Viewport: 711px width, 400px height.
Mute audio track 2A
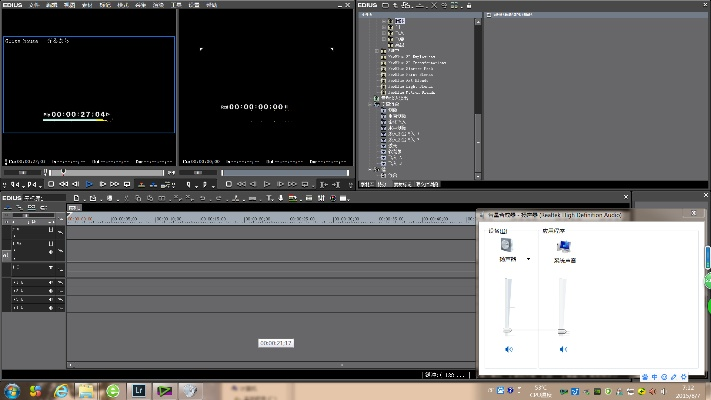point(51,291)
